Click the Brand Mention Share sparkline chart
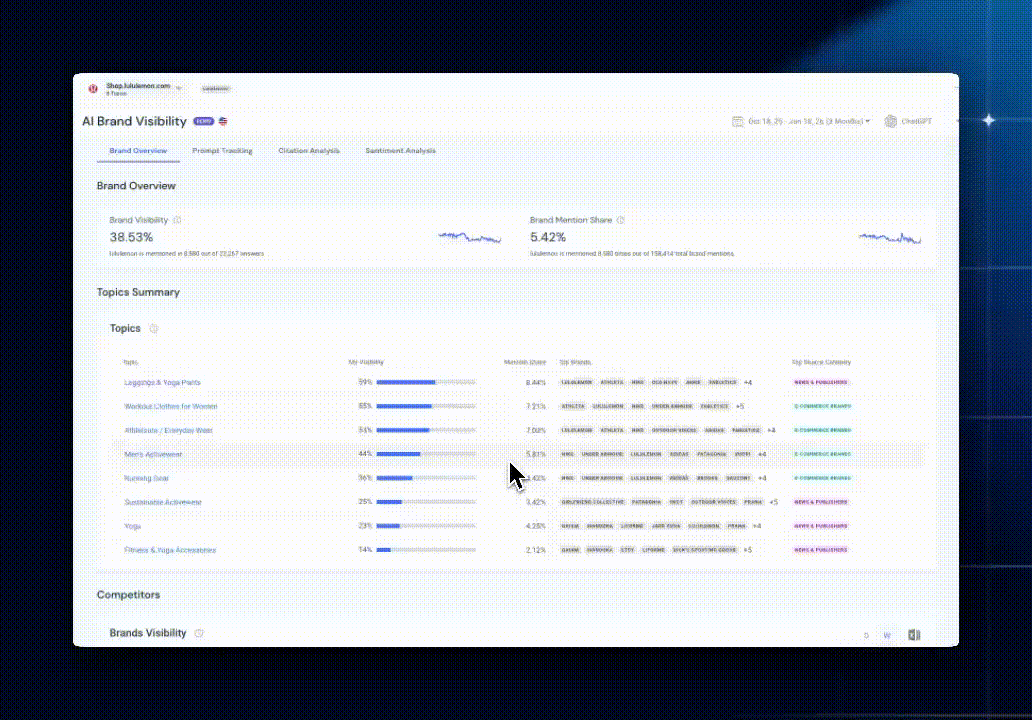Viewport: 1032px width, 720px height. click(890, 238)
